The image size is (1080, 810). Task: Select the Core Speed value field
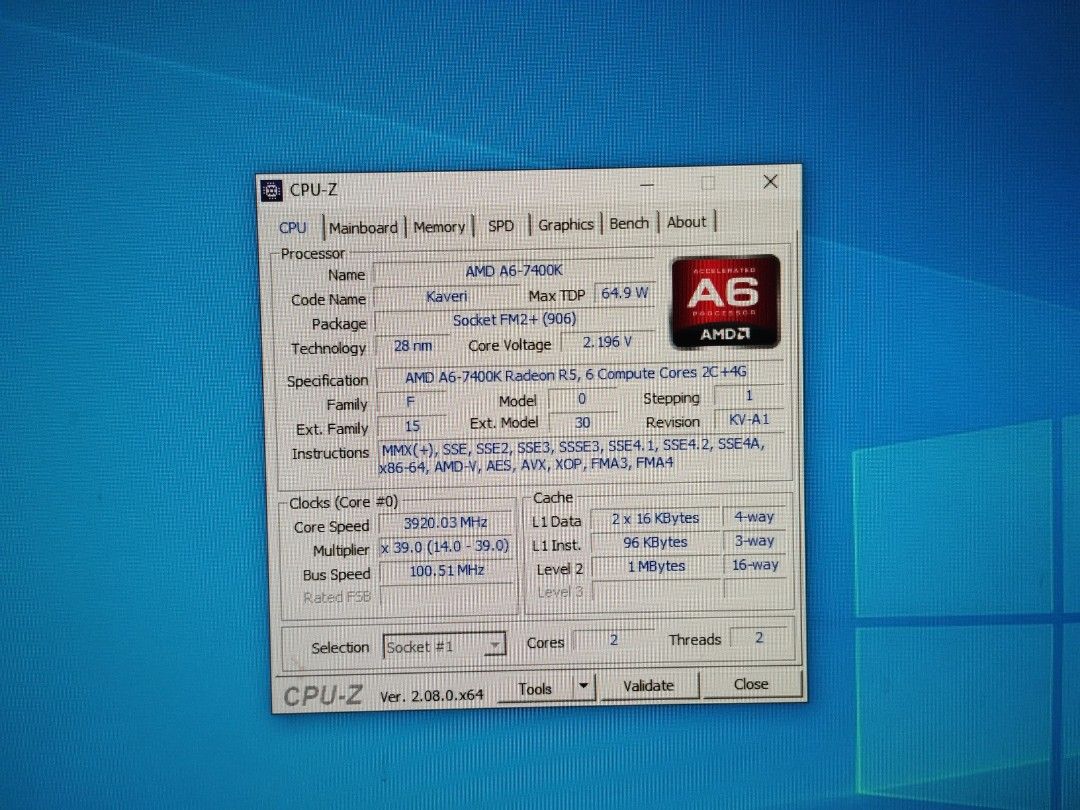[446, 522]
